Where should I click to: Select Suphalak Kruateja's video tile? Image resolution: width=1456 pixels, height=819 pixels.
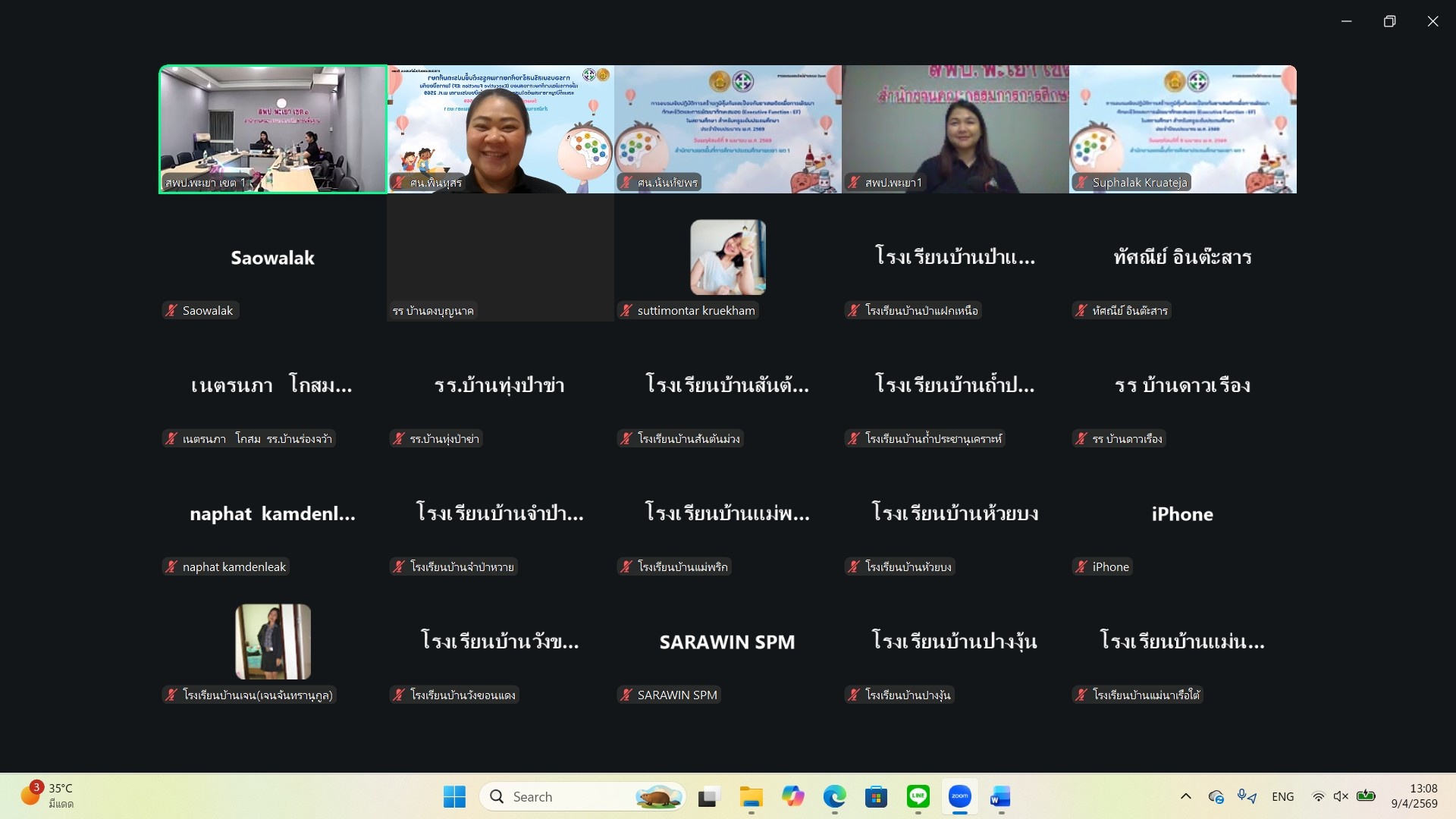click(1182, 129)
